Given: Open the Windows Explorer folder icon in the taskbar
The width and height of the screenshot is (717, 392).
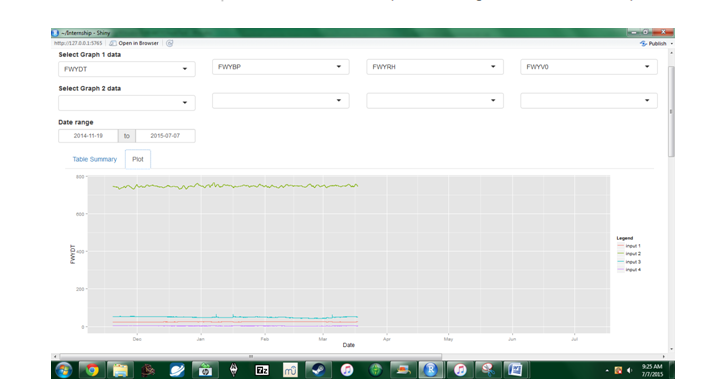Looking at the screenshot, I should coord(120,370).
